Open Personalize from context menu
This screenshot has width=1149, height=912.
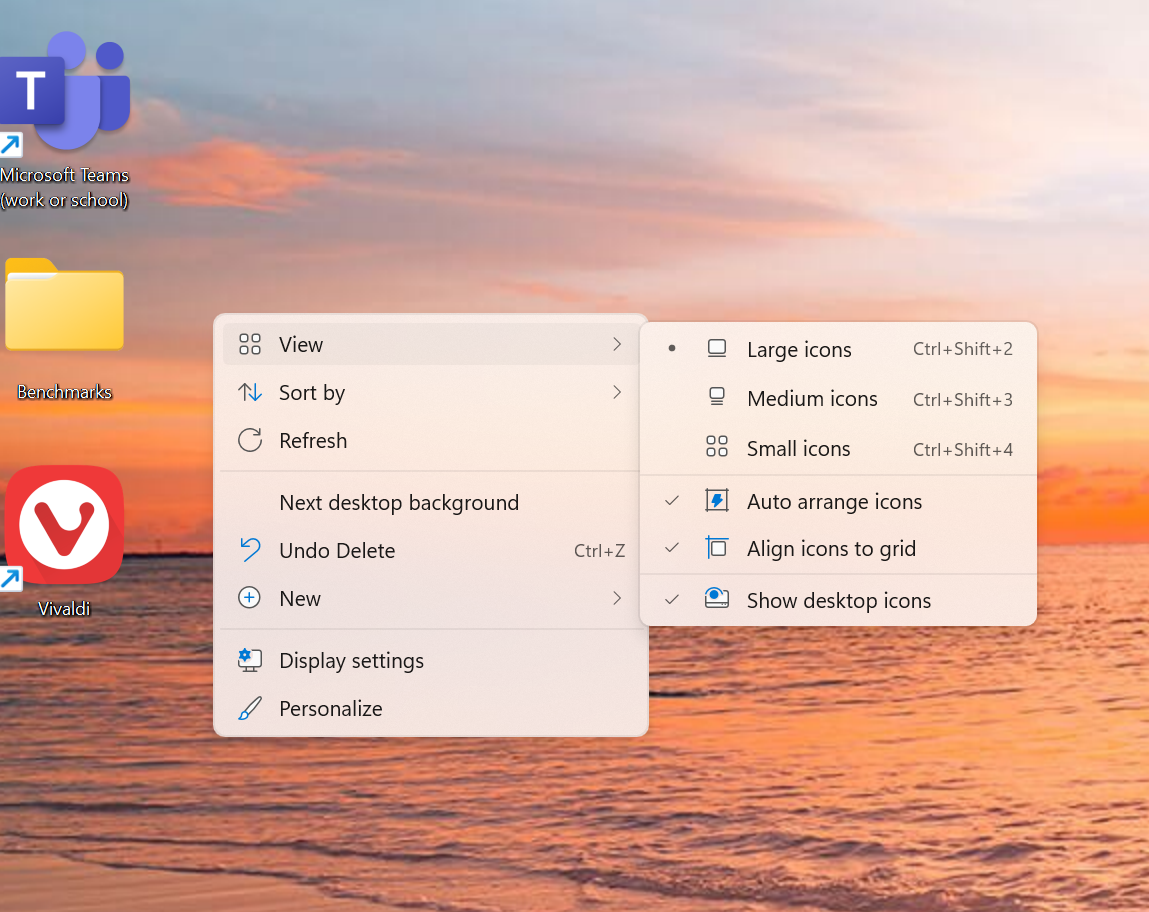click(431, 708)
